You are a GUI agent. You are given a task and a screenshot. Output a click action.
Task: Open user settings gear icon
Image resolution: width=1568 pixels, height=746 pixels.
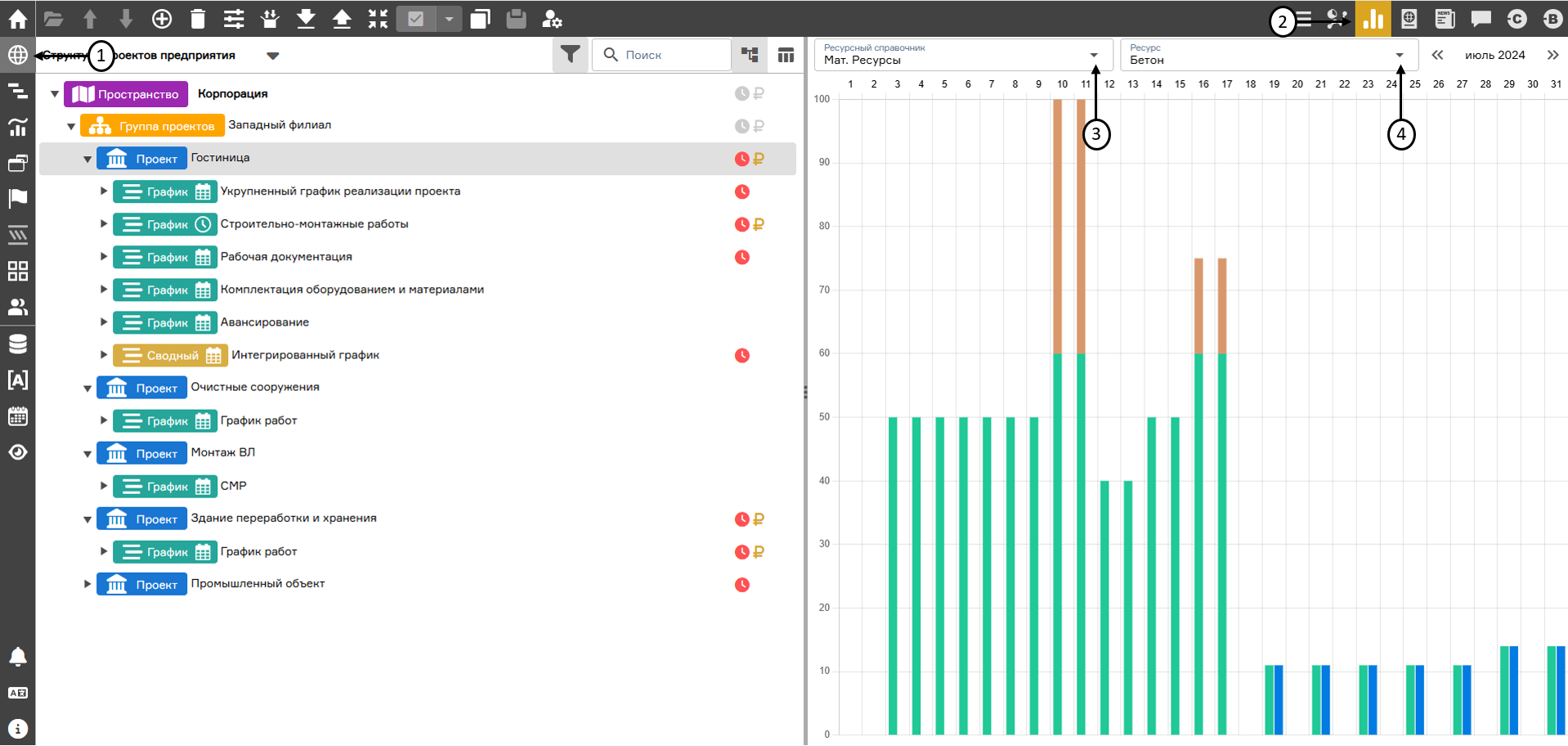tap(553, 18)
